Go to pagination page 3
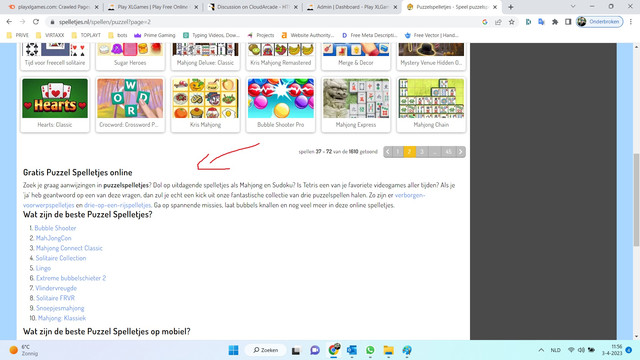Viewport: 640px width, 360px height. point(422,152)
